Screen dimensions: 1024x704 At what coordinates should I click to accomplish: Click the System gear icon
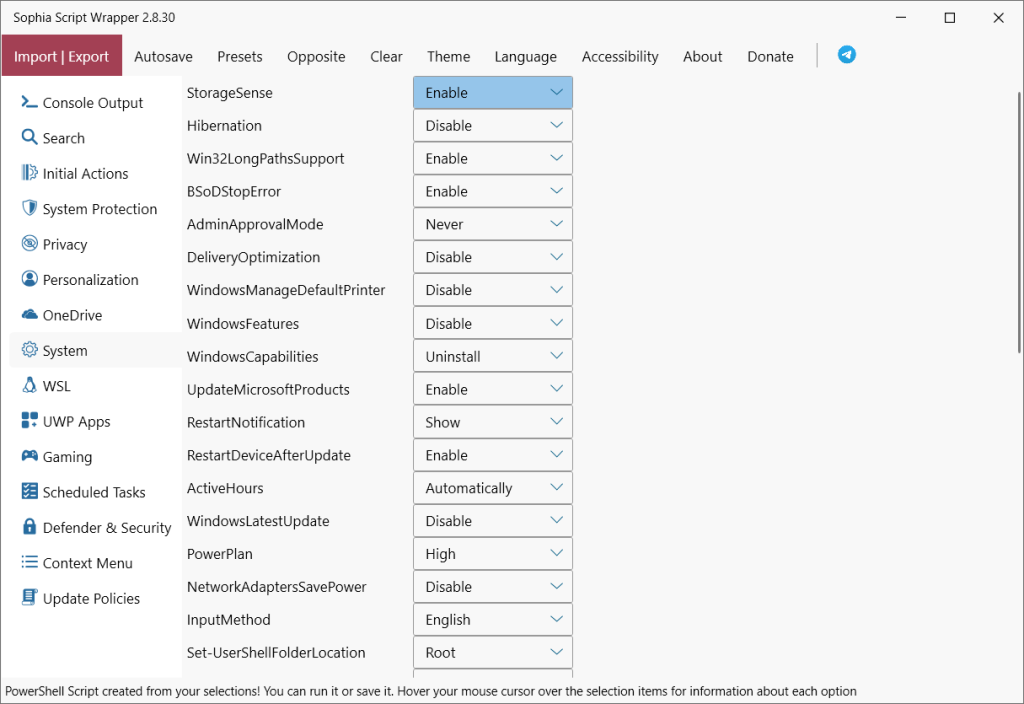tap(29, 349)
